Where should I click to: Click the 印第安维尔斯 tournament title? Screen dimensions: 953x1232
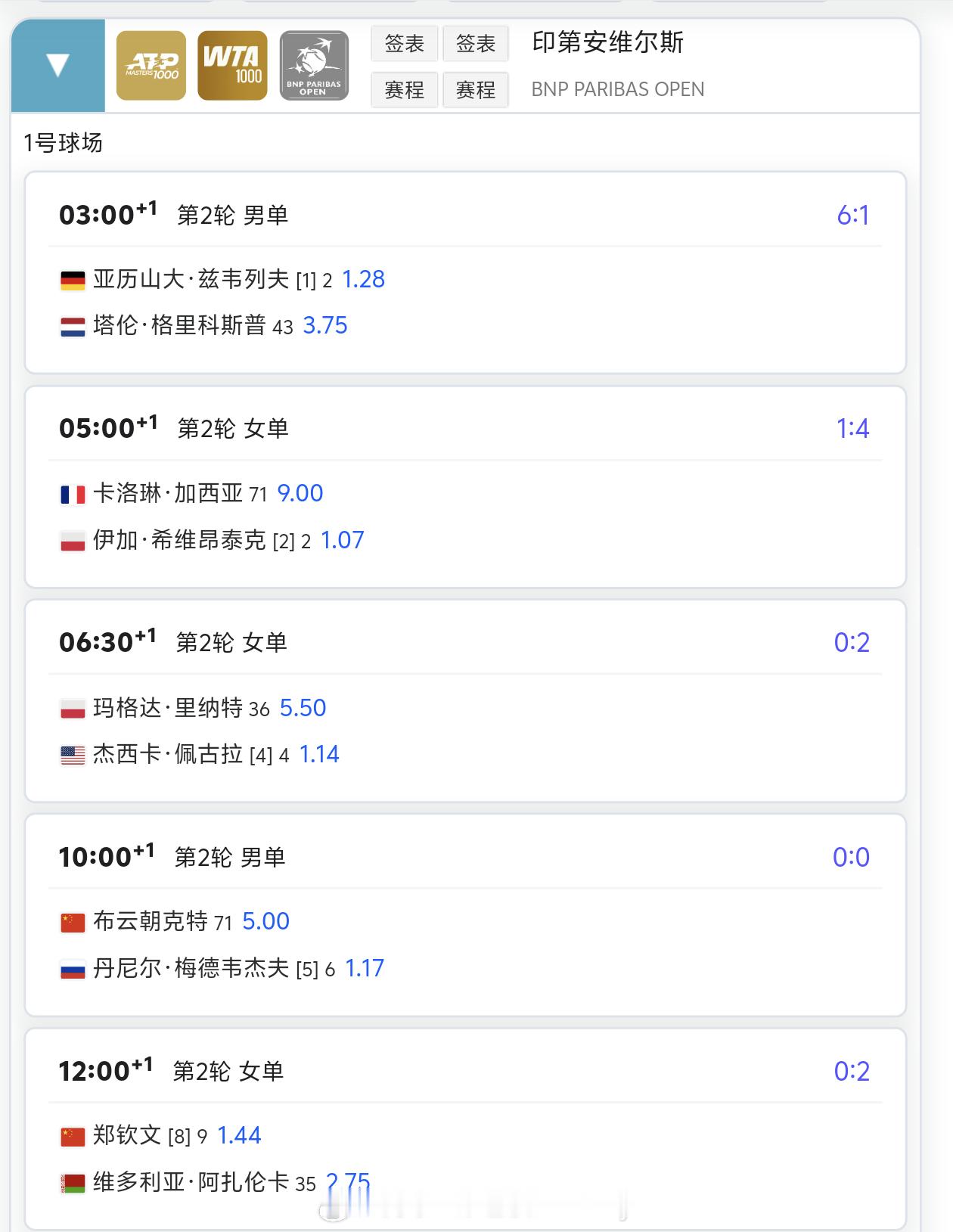coord(607,42)
